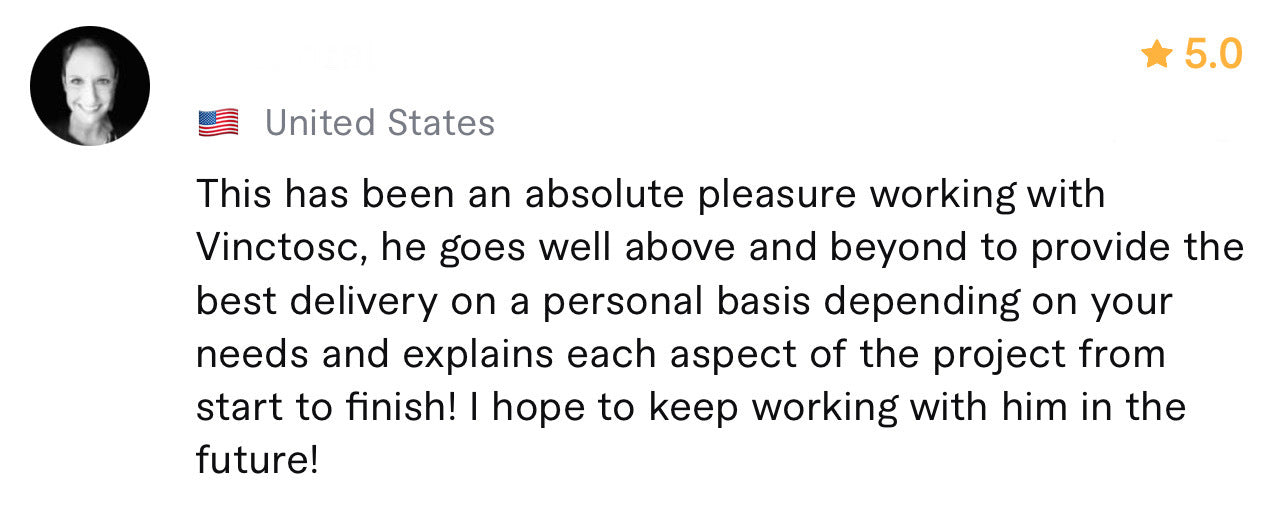Click the phrase 'best delivery' in the review

(316, 300)
